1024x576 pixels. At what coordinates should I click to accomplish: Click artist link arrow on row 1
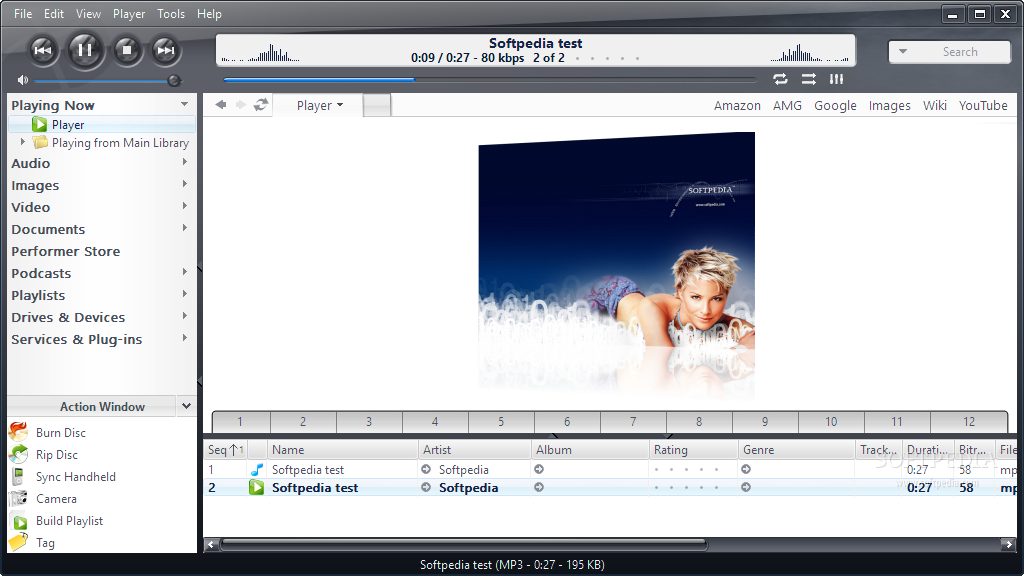click(426, 470)
